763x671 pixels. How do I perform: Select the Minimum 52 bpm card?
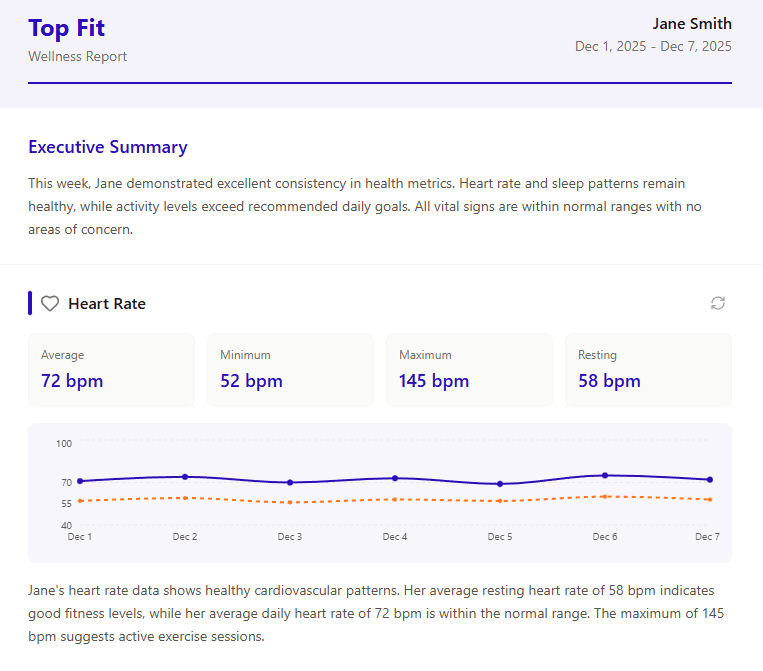(290, 370)
